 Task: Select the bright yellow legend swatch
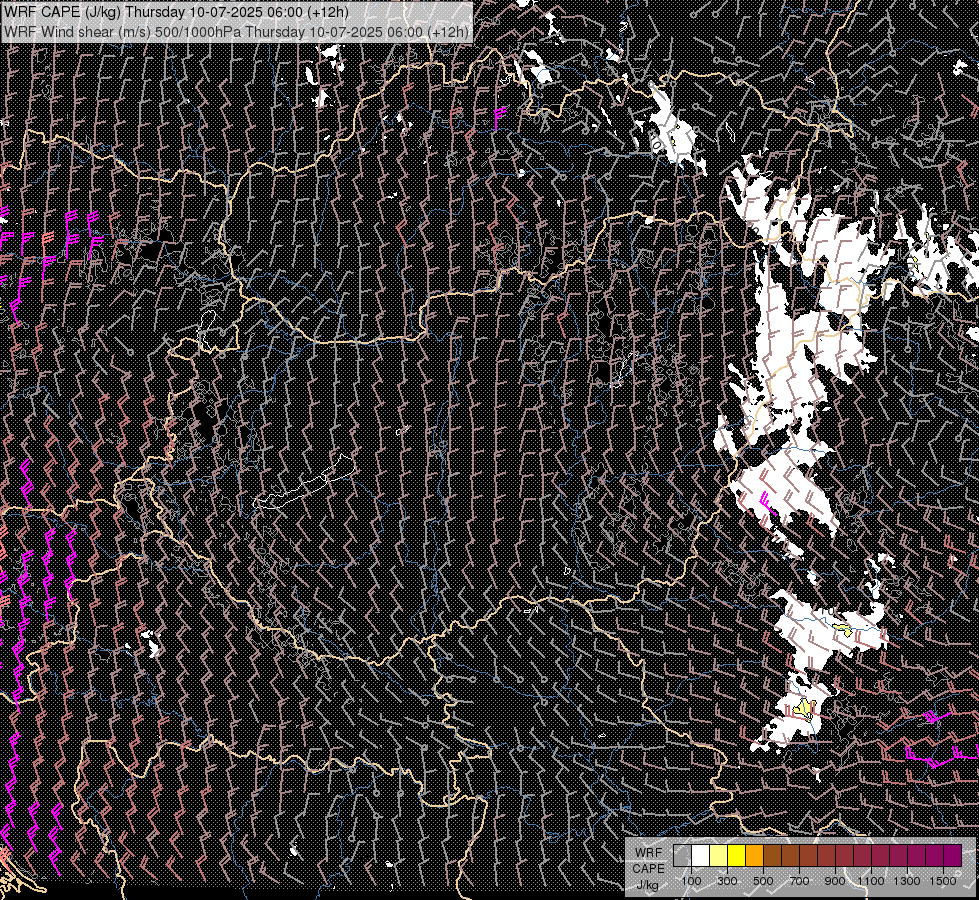(x=737, y=856)
